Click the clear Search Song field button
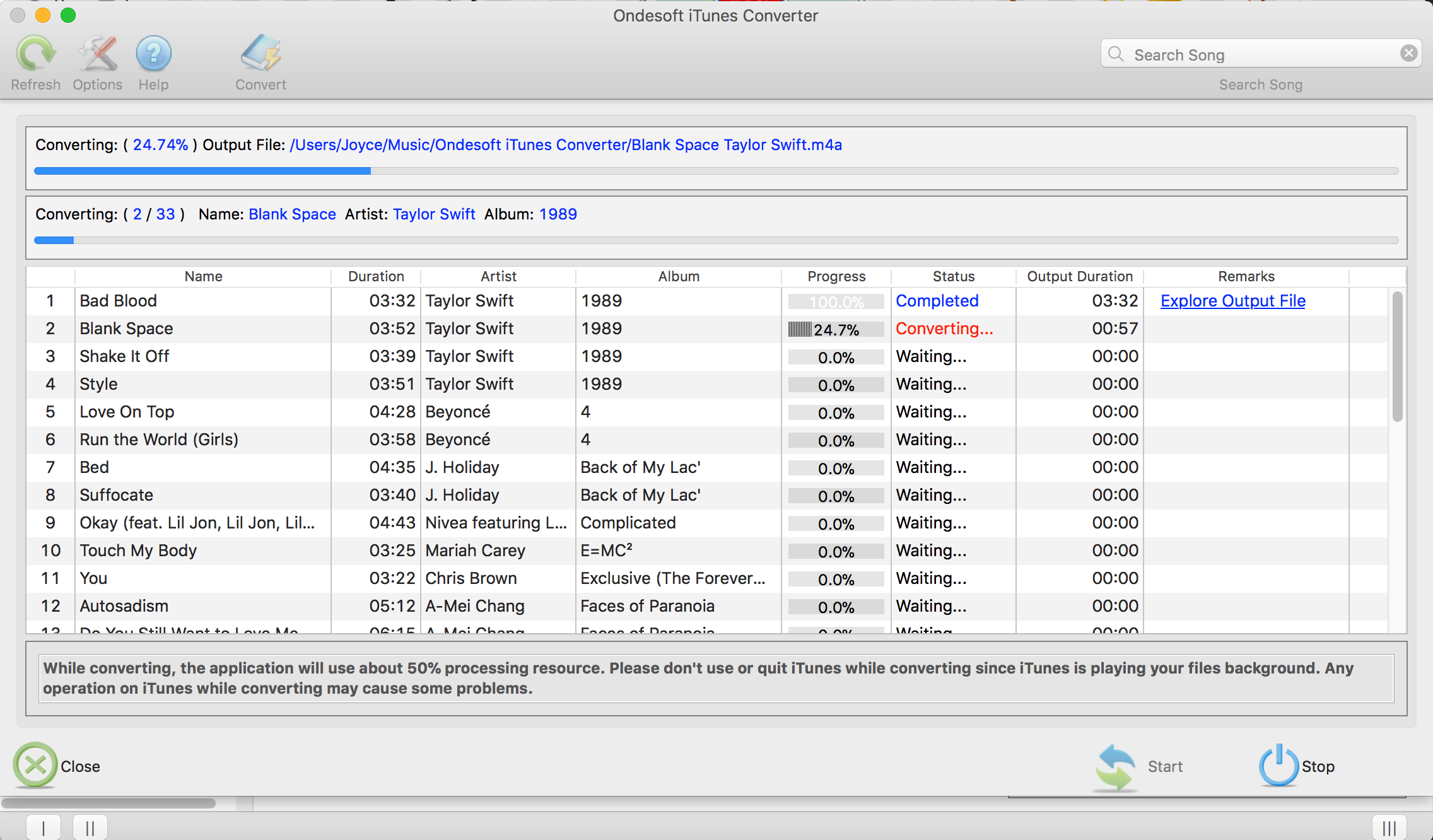The height and width of the screenshot is (840, 1433). [1409, 54]
